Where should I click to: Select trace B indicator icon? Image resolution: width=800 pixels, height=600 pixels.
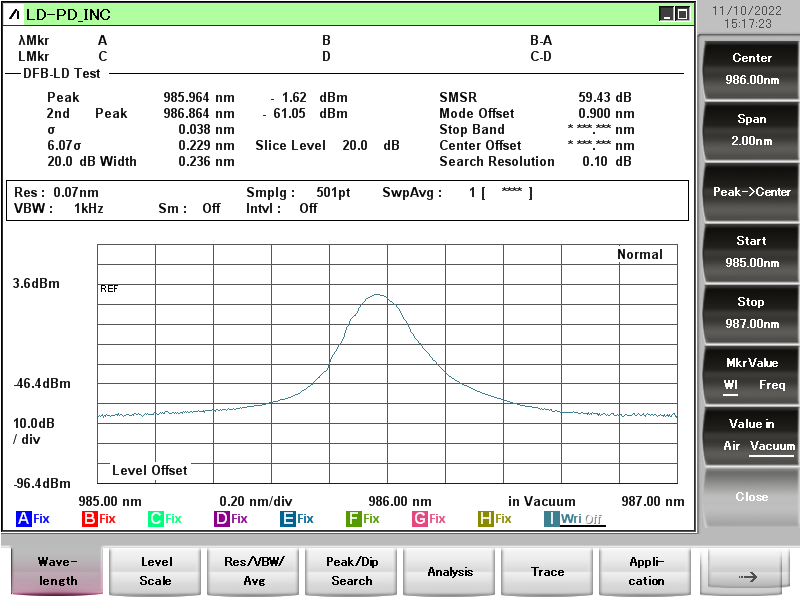(x=90, y=519)
